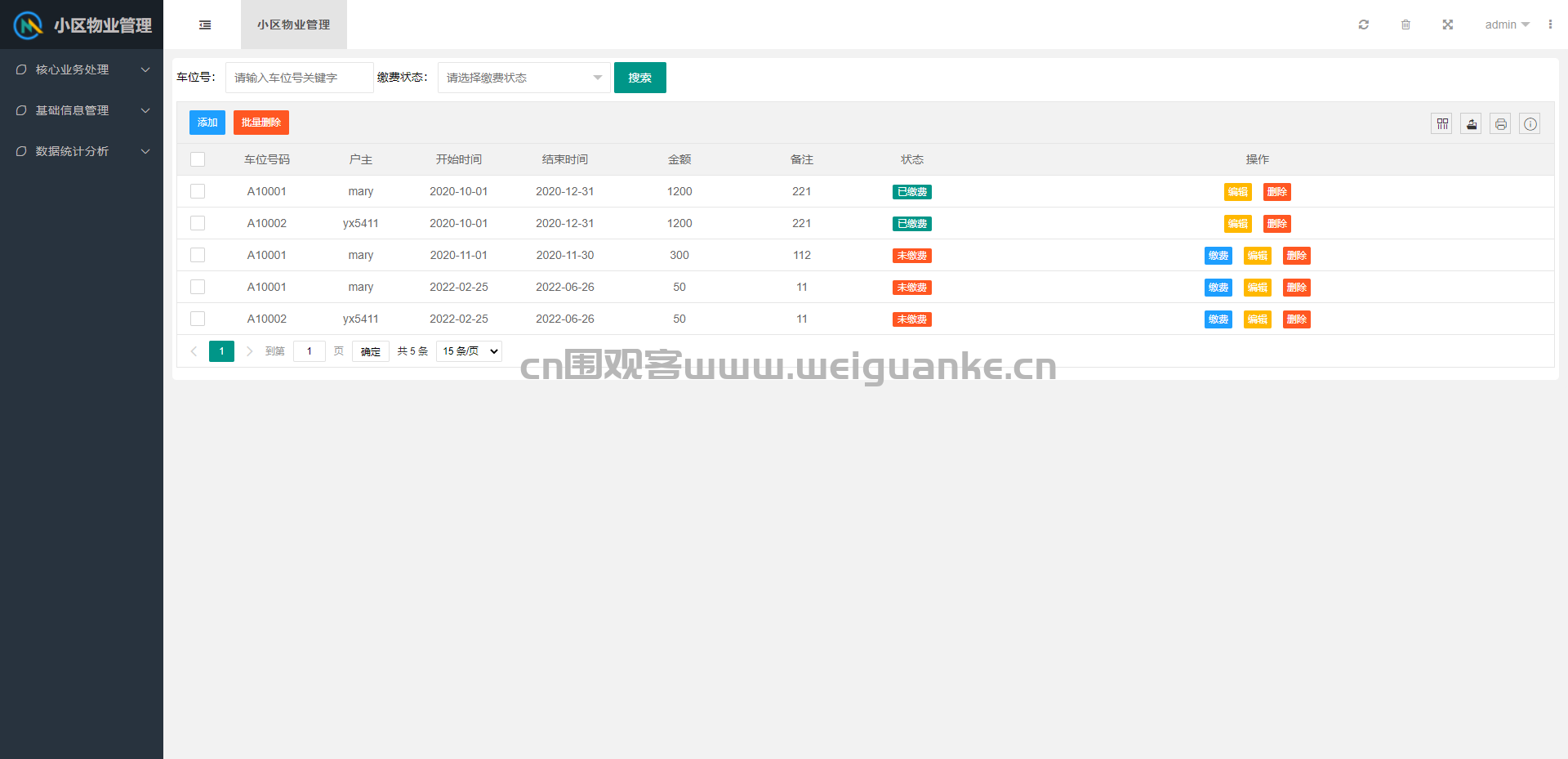Go to next page arrow

click(x=249, y=351)
